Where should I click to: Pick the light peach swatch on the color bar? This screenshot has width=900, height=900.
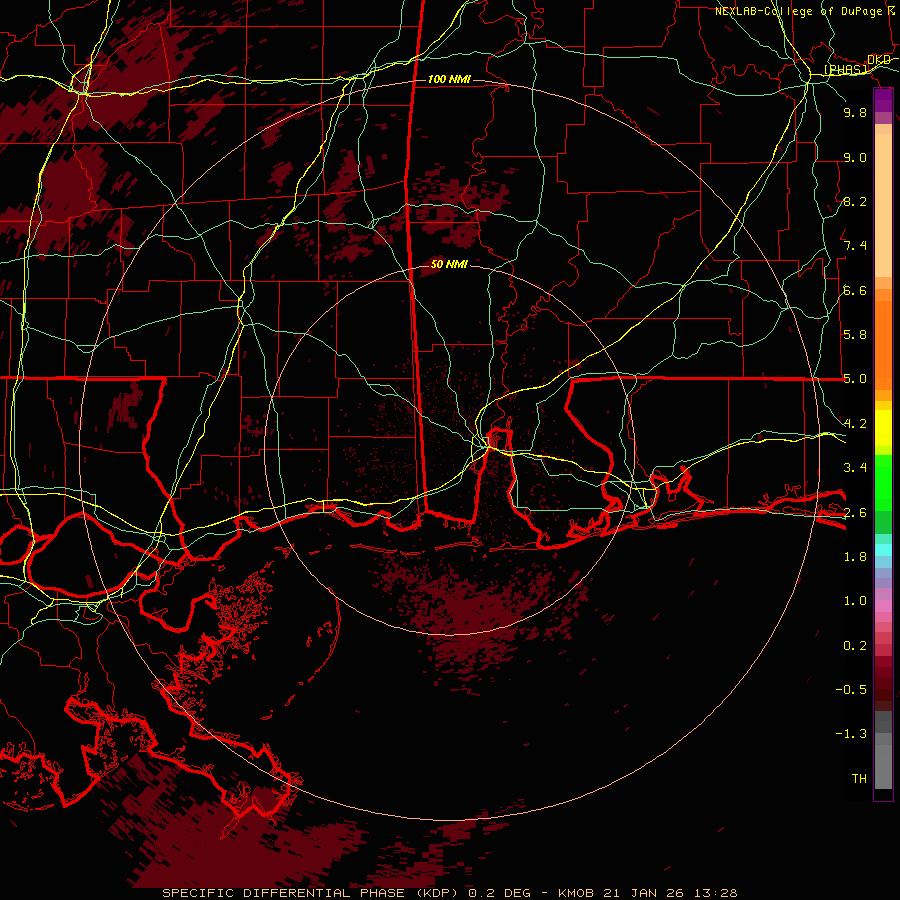[883, 207]
